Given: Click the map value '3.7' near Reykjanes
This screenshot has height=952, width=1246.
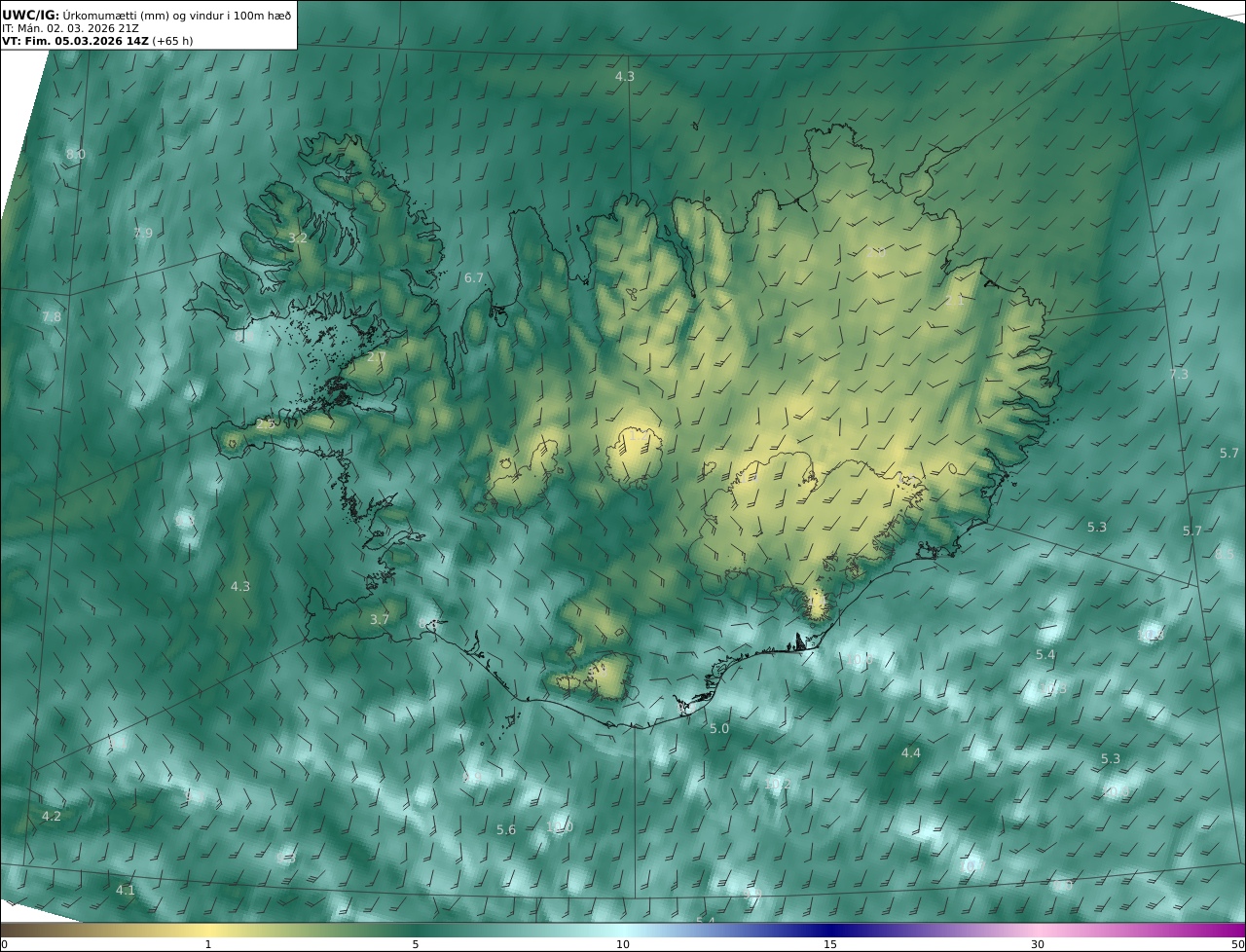Looking at the screenshot, I should 380,620.
